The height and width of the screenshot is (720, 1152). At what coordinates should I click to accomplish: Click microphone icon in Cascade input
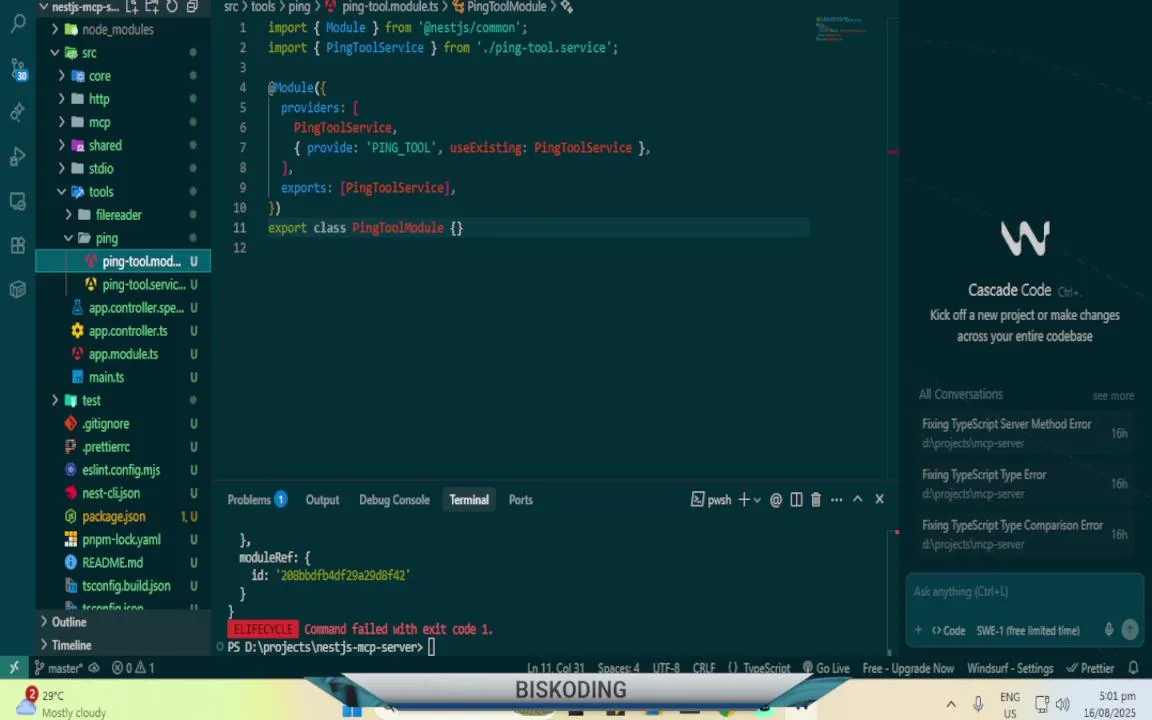pyautogui.click(x=1109, y=630)
